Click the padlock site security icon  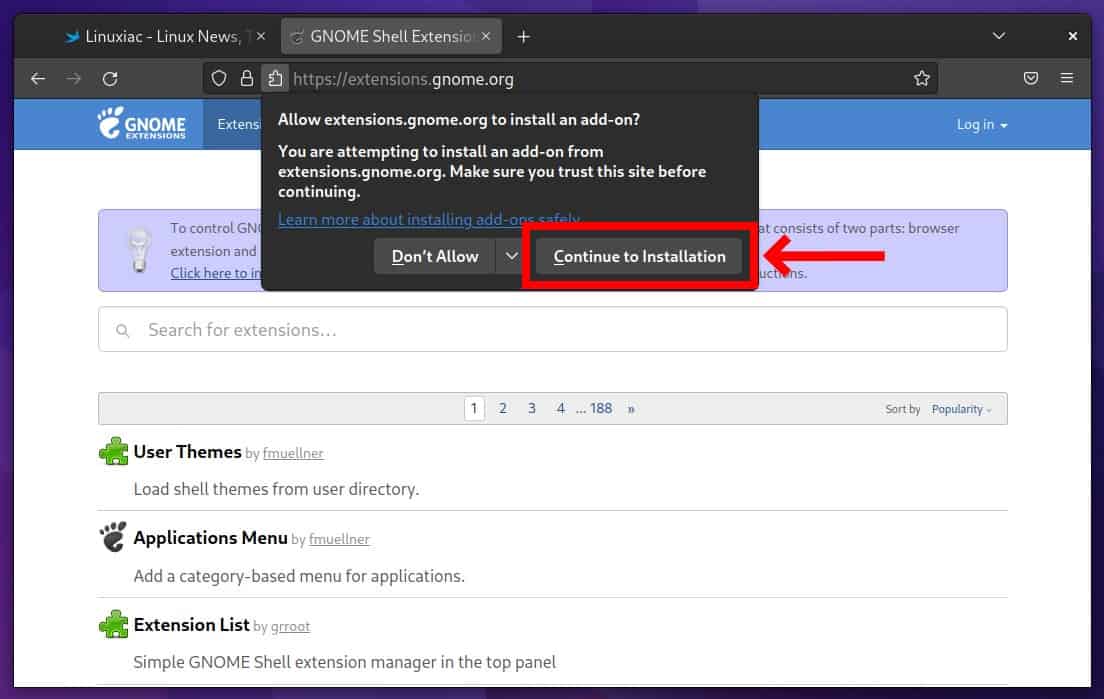tap(247, 78)
